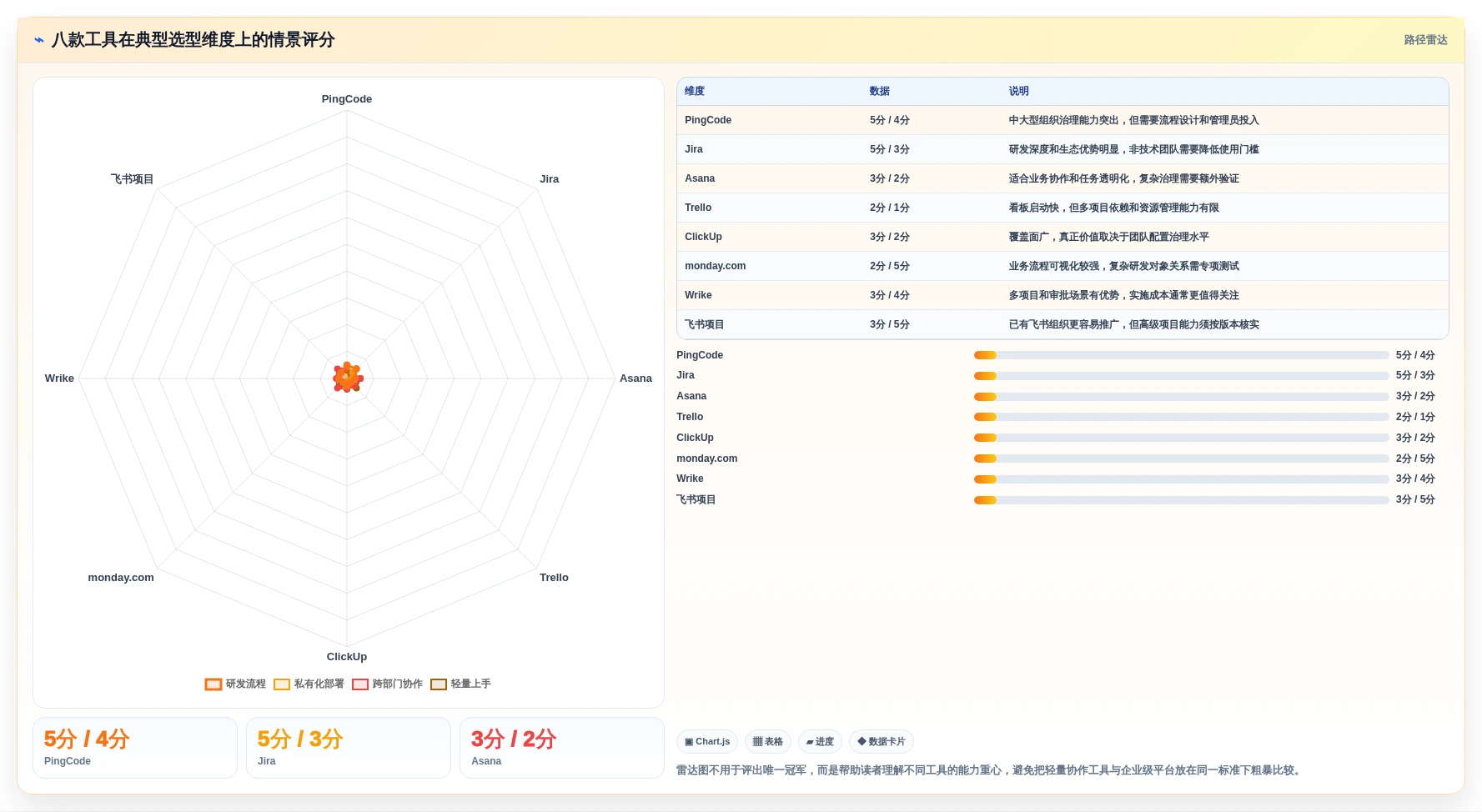Click the Trello radar axis label
The height and width of the screenshot is (812, 1482).
pyautogui.click(x=554, y=578)
